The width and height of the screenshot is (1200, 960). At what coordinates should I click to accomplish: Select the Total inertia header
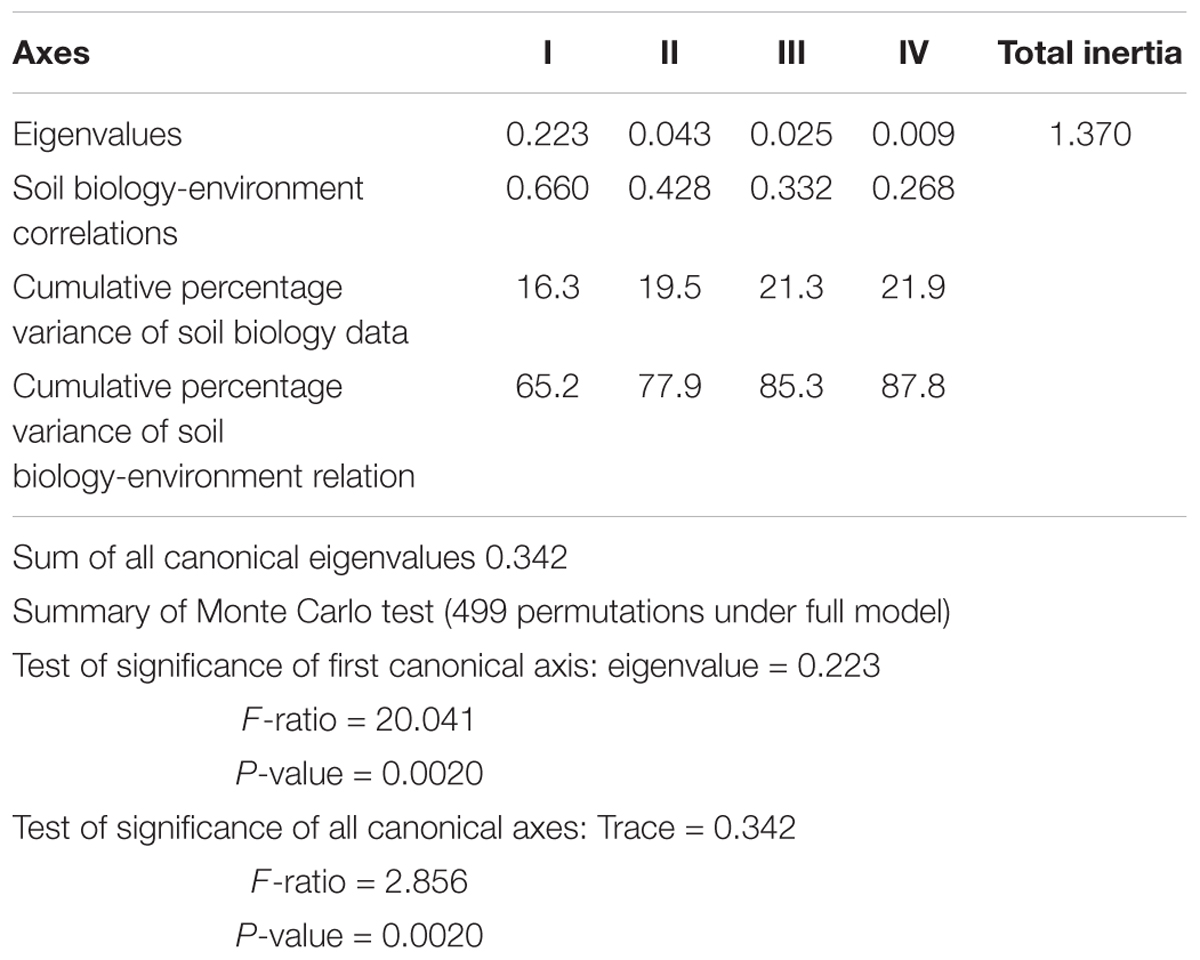(x=1090, y=53)
